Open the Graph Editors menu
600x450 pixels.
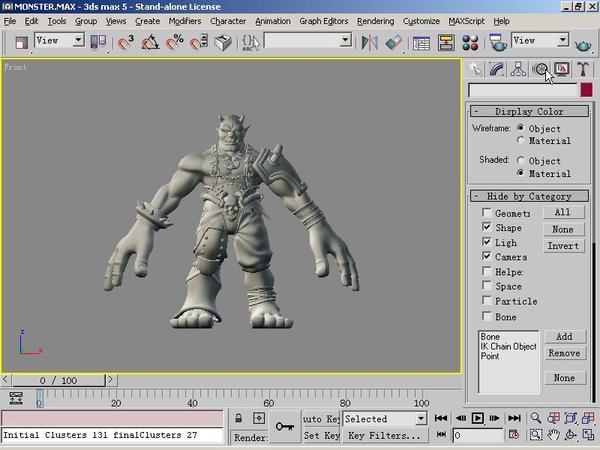(x=324, y=21)
